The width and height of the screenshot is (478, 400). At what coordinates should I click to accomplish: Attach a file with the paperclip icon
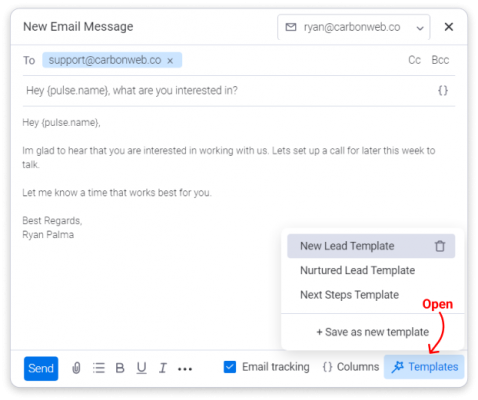(76, 368)
